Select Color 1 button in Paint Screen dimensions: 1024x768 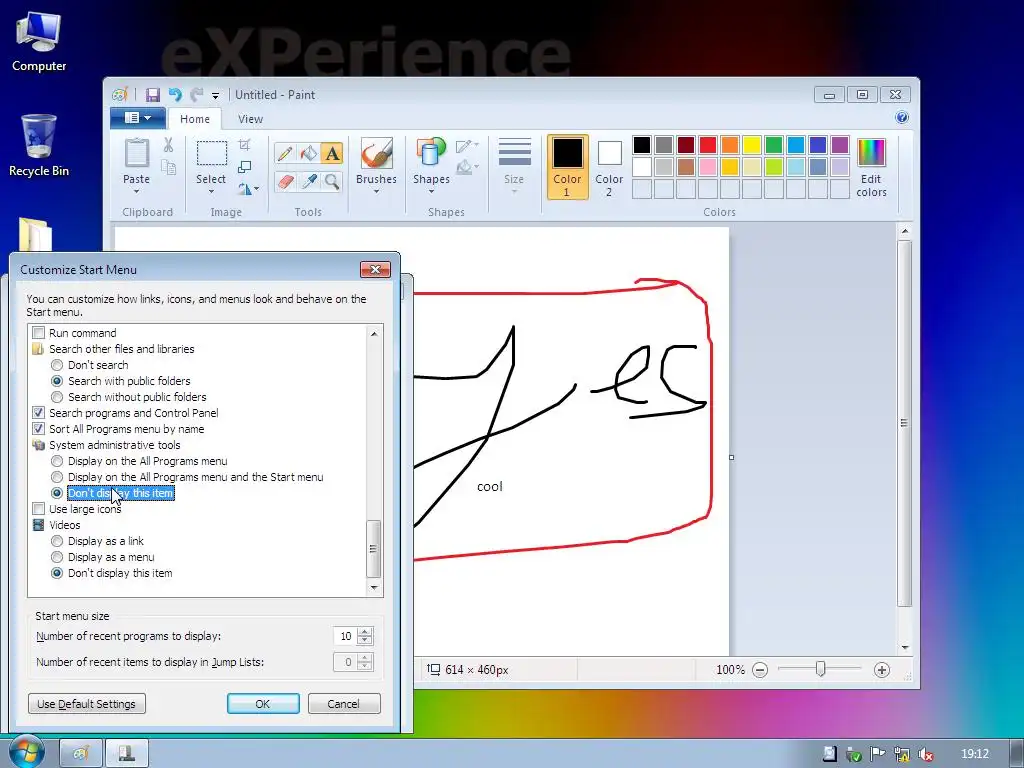(567, 167)
